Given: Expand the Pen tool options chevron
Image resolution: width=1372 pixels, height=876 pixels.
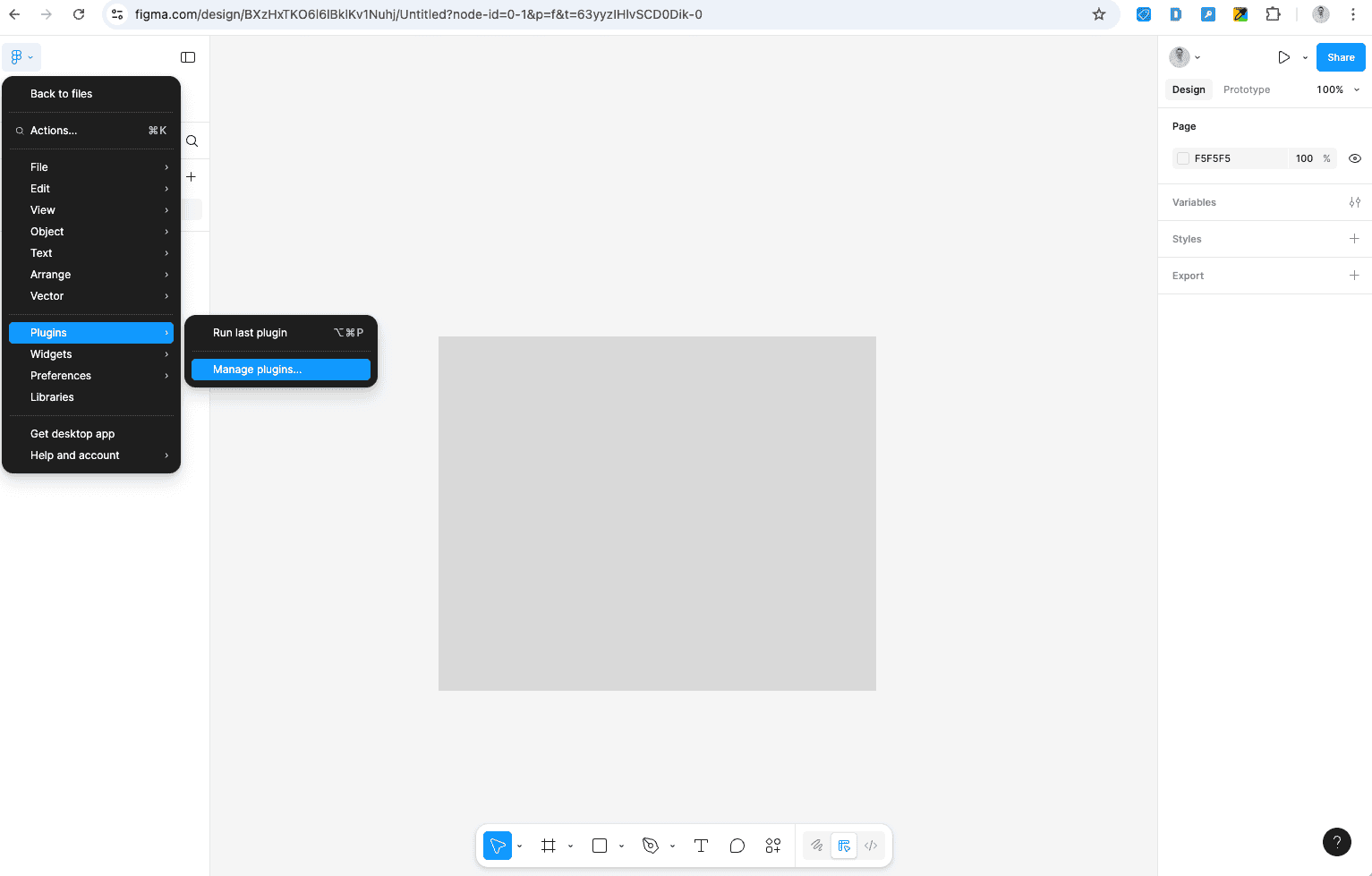Looking at the screenshot, I should tap(673, 846).
